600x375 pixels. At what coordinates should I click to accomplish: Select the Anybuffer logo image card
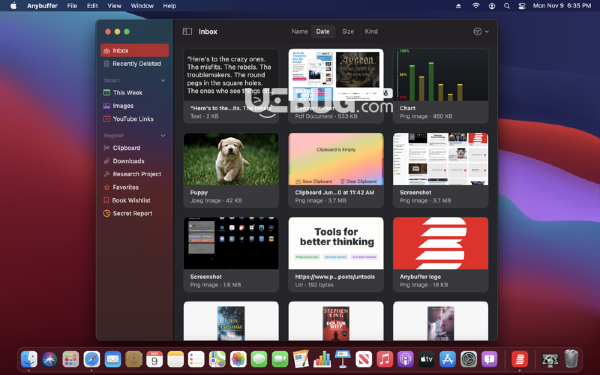click(440, 254)
